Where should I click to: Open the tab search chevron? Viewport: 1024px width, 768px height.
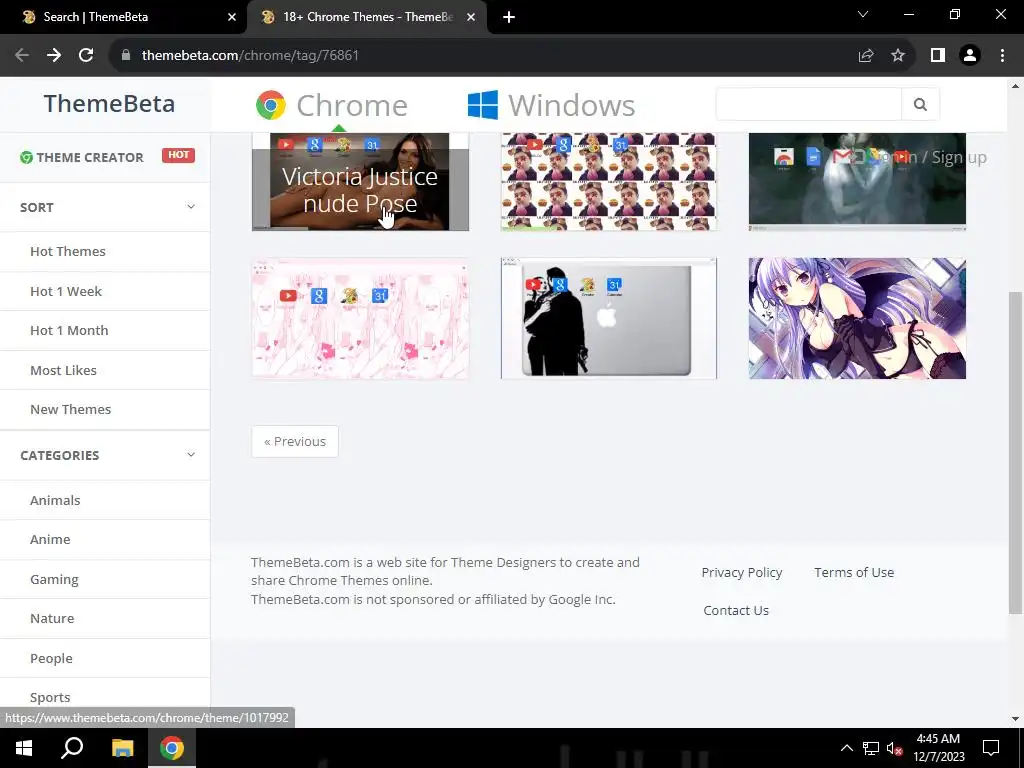pyautogui.click(x=863, y=14)
